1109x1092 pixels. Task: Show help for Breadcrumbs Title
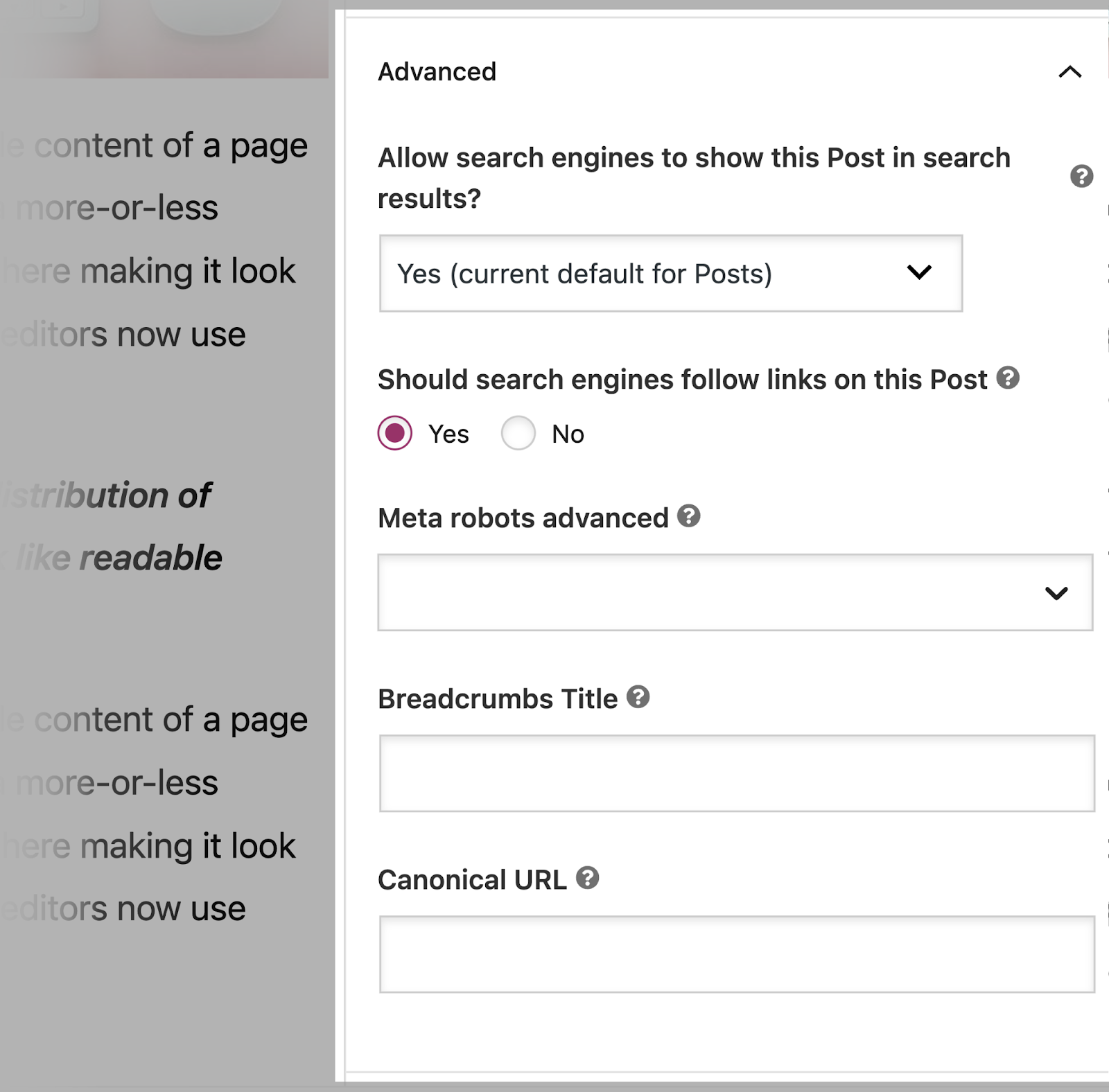click(638, 697)
